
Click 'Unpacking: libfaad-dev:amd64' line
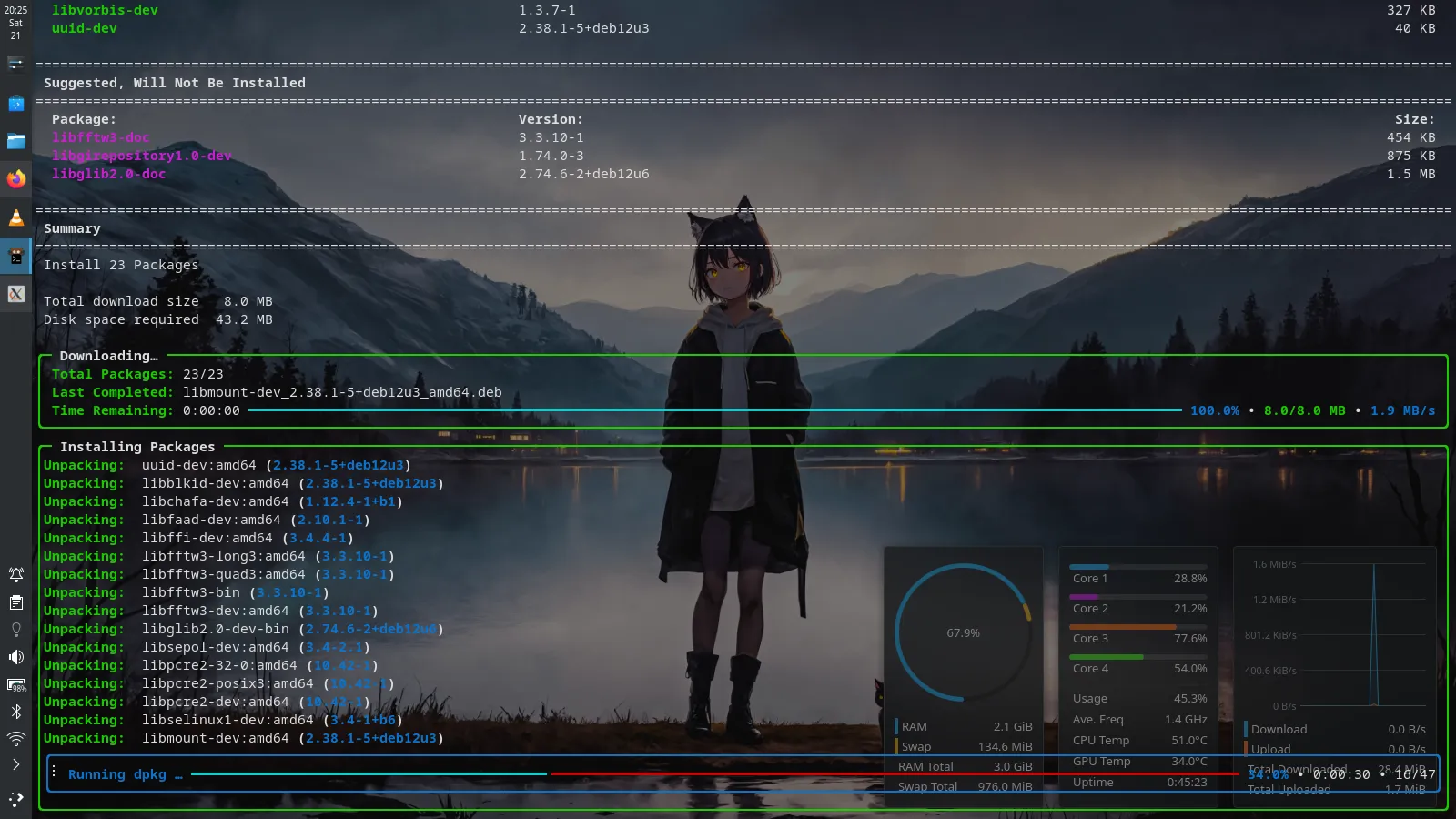coord(207,520)
